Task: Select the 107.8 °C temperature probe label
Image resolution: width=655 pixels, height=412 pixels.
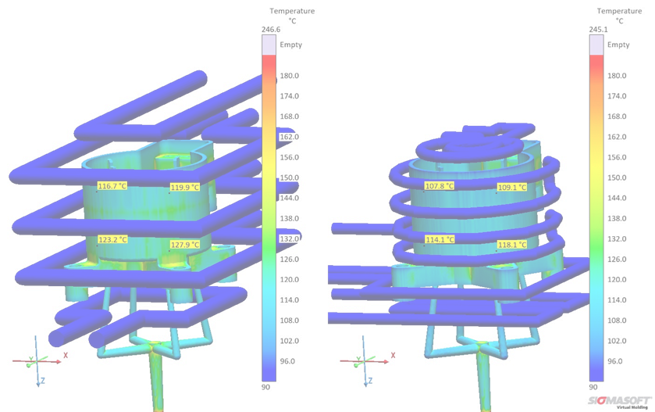Action: (439, 186)
